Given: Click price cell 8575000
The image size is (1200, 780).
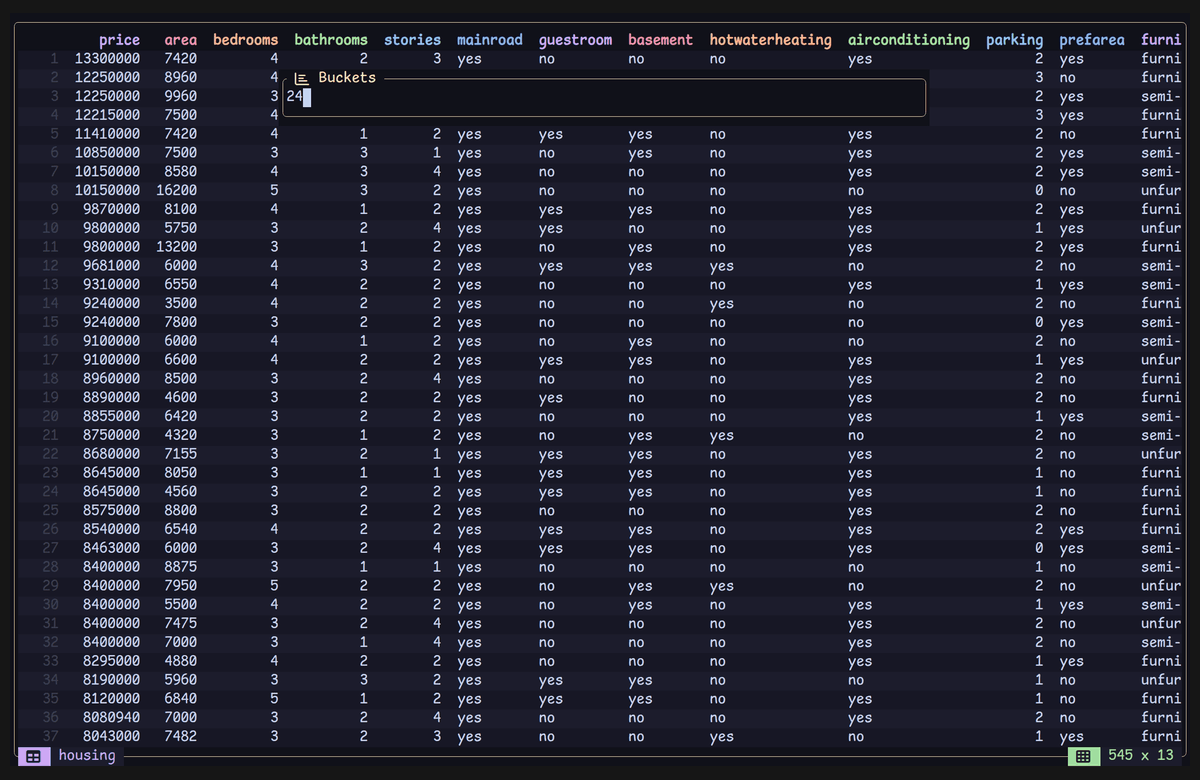Looking at the screenshot, I should click(x=111, y=511).
